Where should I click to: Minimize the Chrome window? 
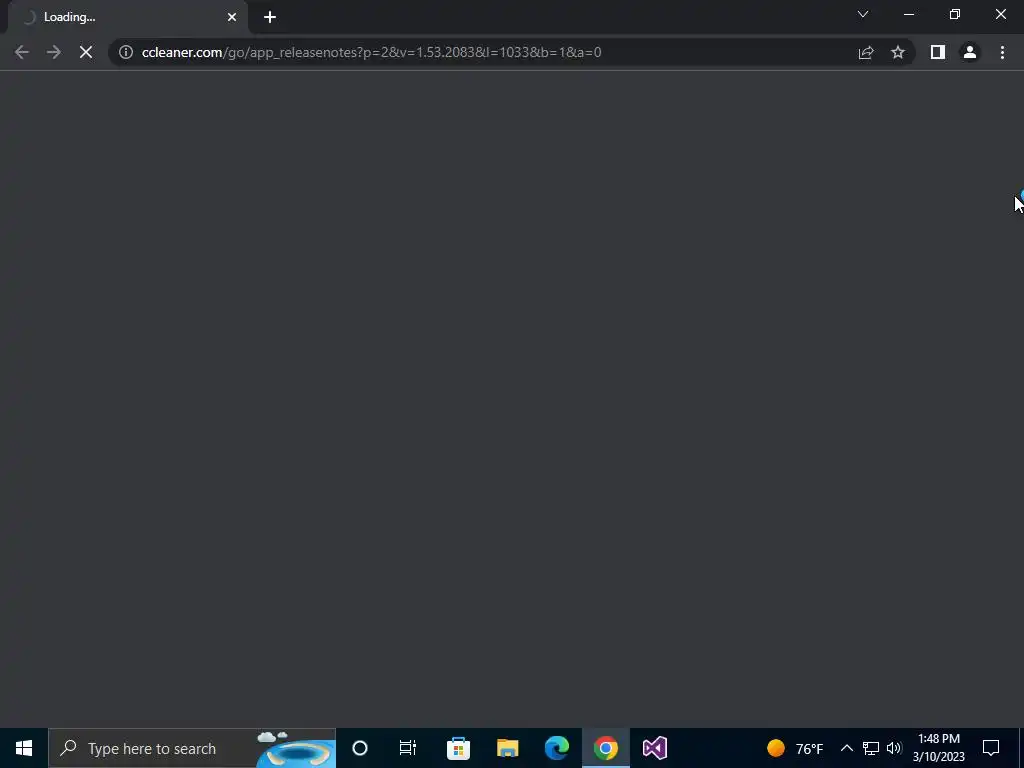[x=909, y=14]
